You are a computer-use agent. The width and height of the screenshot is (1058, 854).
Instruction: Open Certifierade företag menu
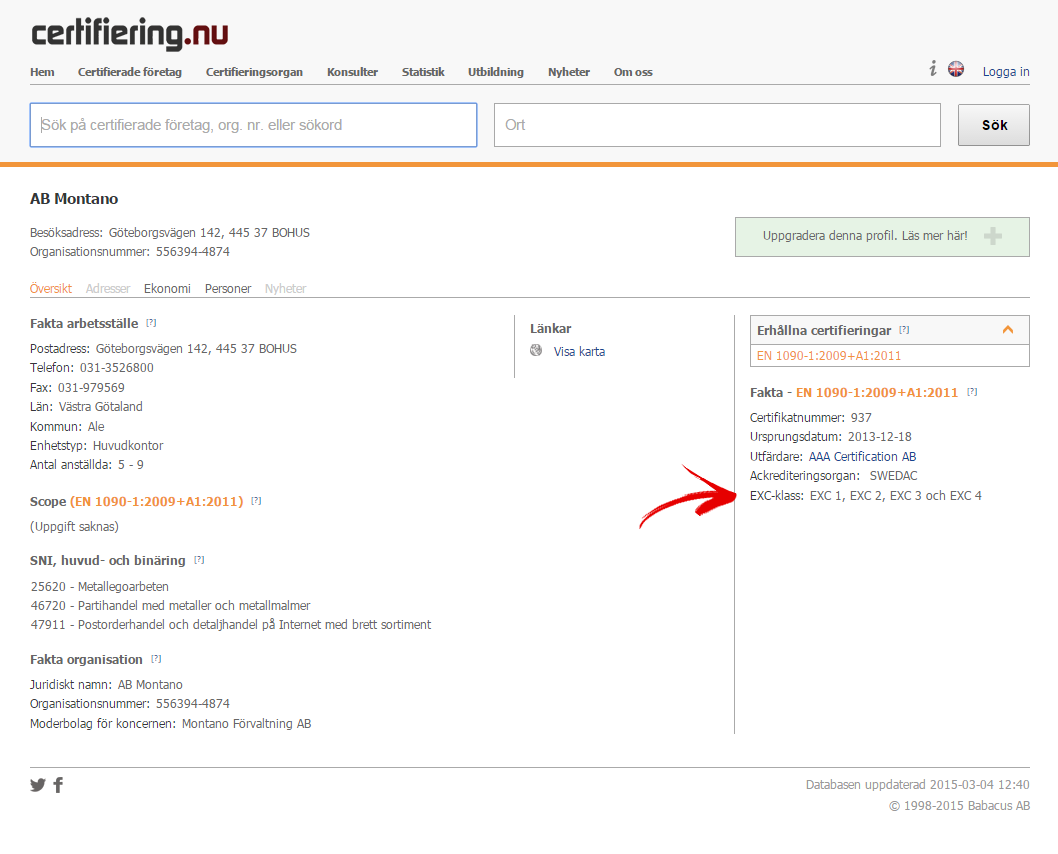[x=130, y=72]
